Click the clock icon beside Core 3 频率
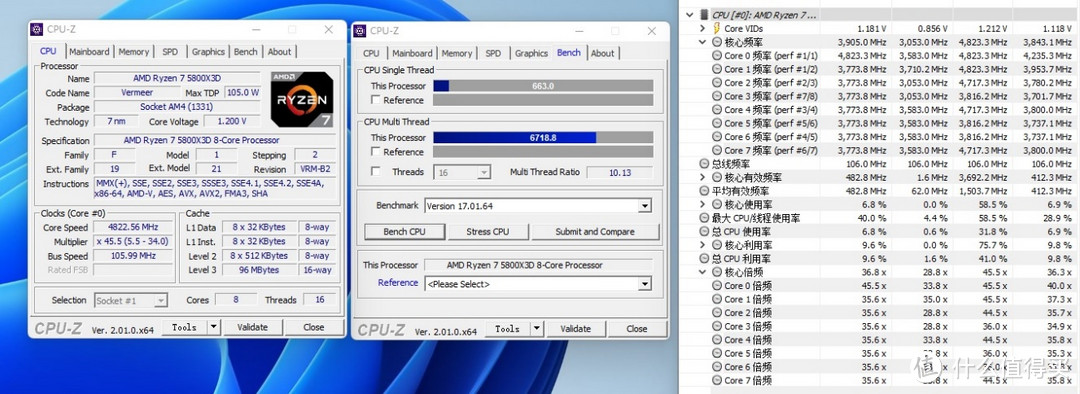Screen dimensions: 1080x394 (x=716, y=96)
